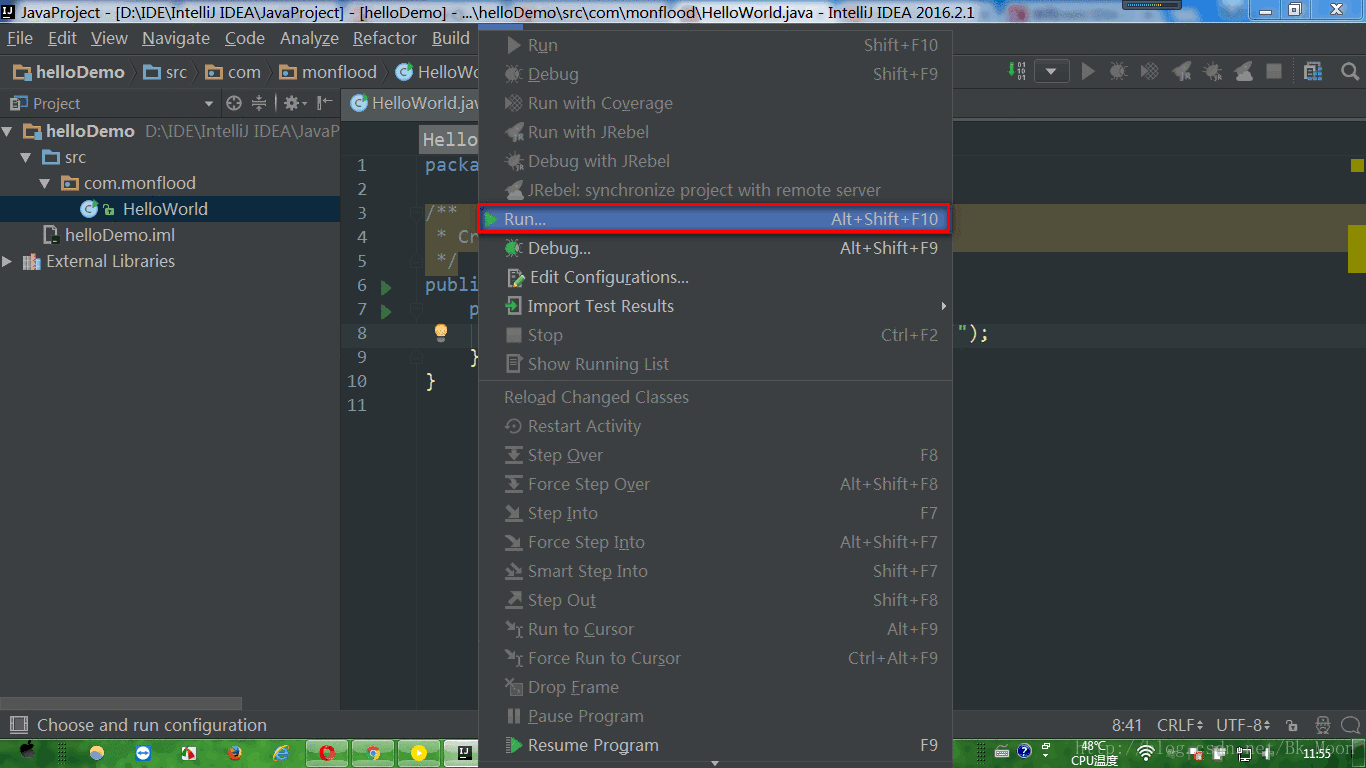Select Edit Configurations... menu entry
1366x768 pixels.
tap(715, 277)
